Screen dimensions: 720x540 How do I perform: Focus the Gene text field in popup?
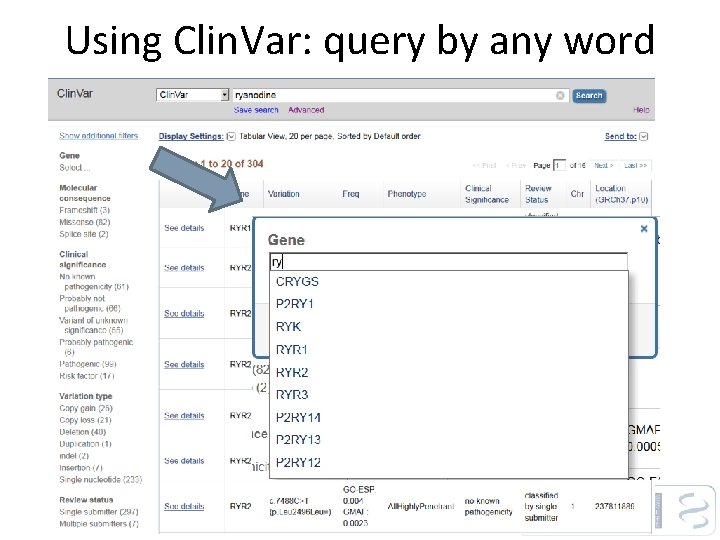click(x=448, y=262)
